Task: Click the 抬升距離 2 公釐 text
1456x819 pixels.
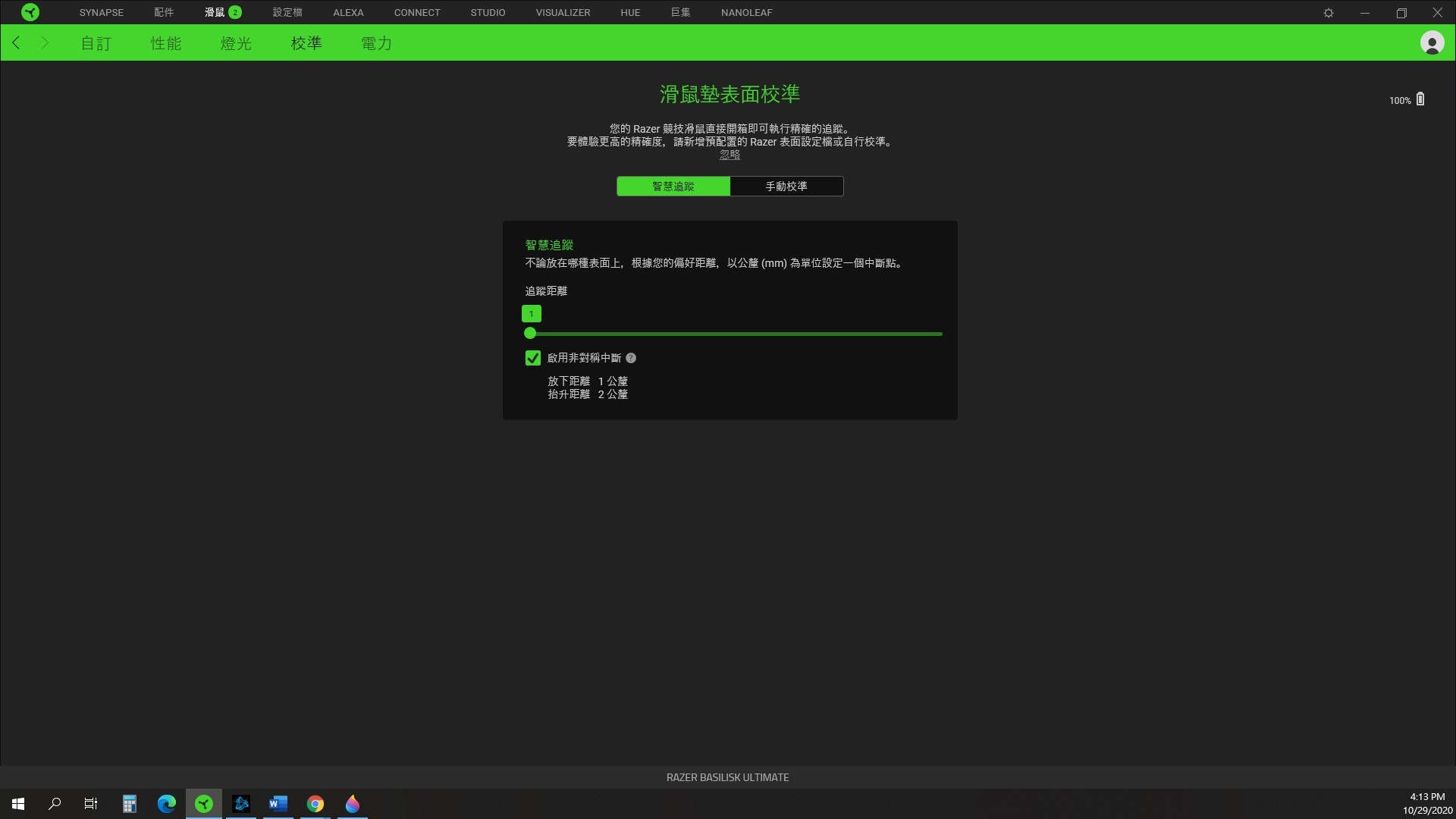Action: (x=588, y=394)
